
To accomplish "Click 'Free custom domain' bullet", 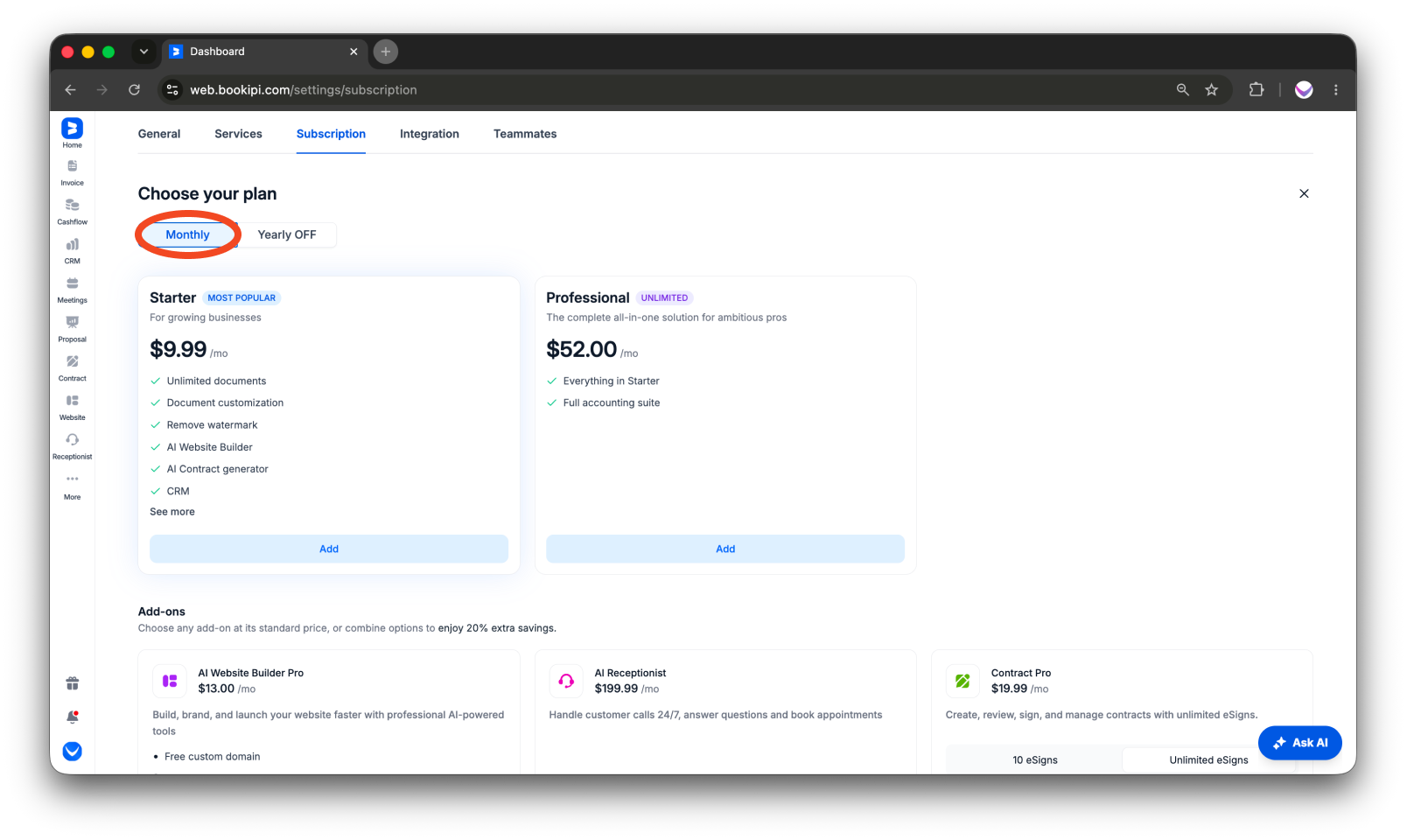I will 212,757.
